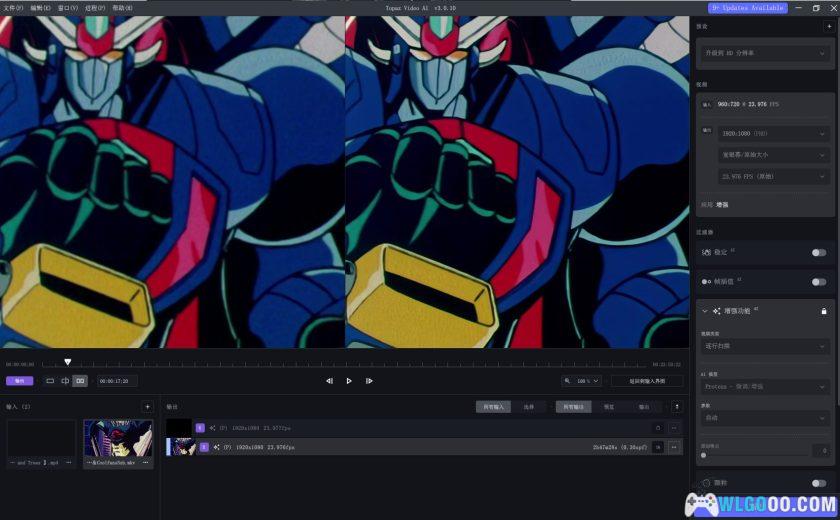Image resolution: width=840 pixels, height=520 pixels.
Task: Step back one frame with previous-frame icon
Action: [329, 381]
